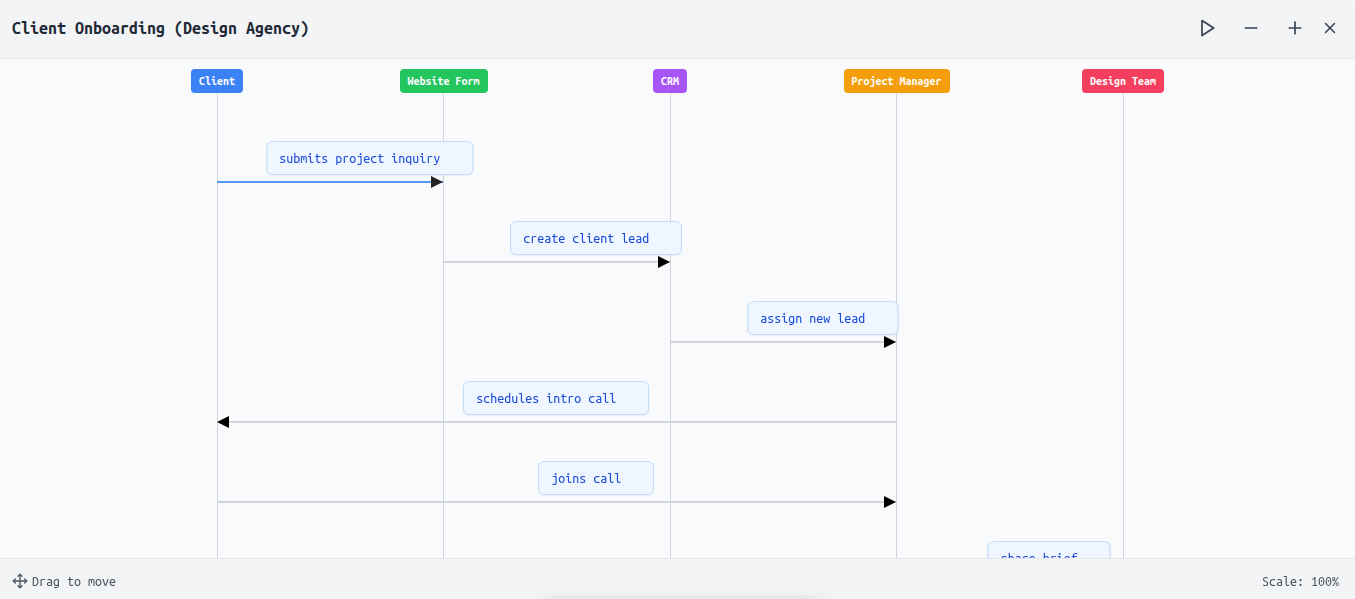Click the drag to move cross-arrows icon
Image resolution: width=1355 pixels, height=599 pixels.
[20, 581]
